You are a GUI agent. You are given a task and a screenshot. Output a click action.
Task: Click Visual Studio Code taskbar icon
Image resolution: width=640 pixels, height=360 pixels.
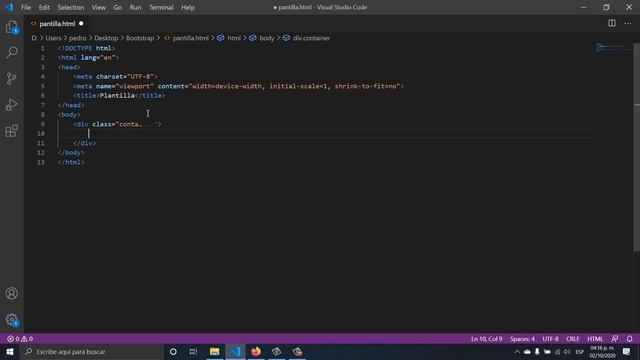pyautogui.click(x=235, y=351)
